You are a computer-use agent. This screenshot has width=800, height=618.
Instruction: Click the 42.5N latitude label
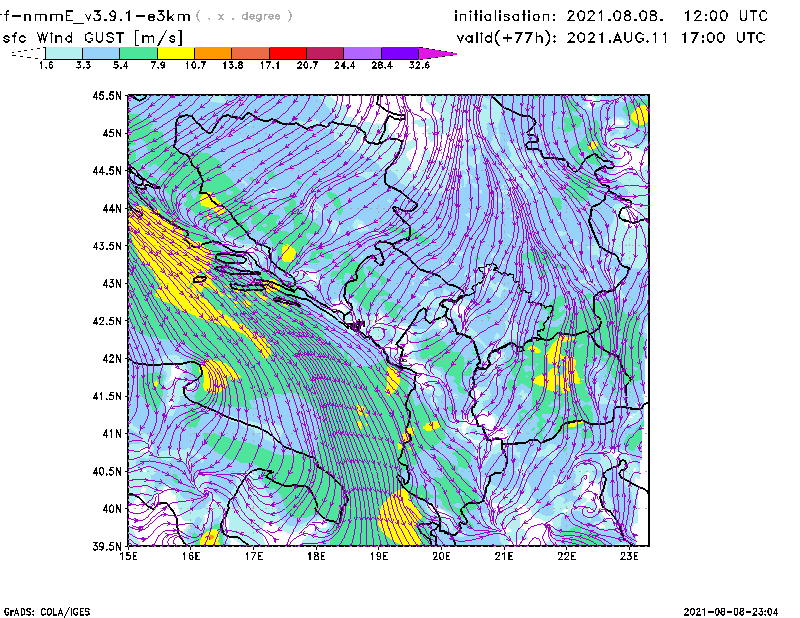107,321
